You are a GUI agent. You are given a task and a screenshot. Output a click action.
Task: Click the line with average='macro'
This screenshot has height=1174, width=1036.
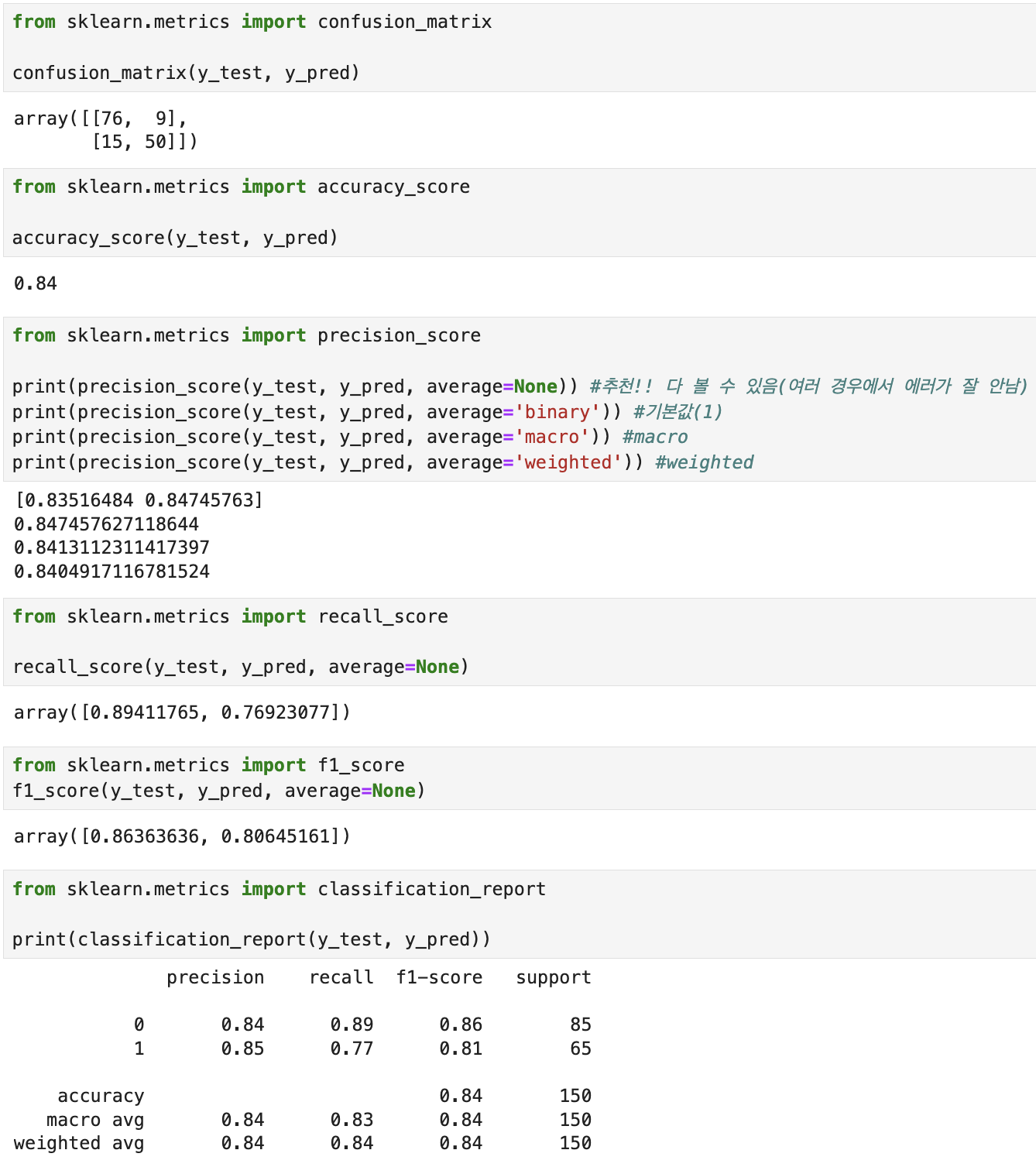(x=350, y=437)
